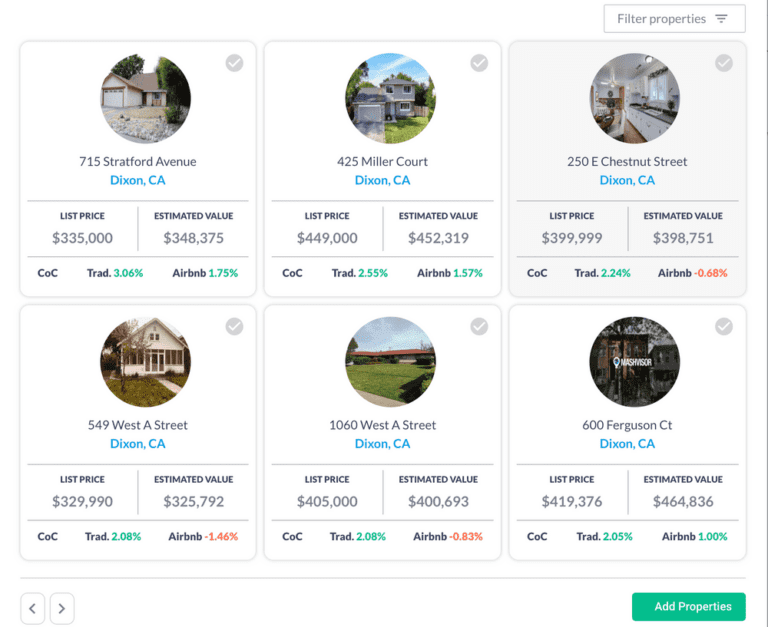Open the 715 Stratford Avenue photo
Screen dimensions: 768x627
tap(145, 98)
